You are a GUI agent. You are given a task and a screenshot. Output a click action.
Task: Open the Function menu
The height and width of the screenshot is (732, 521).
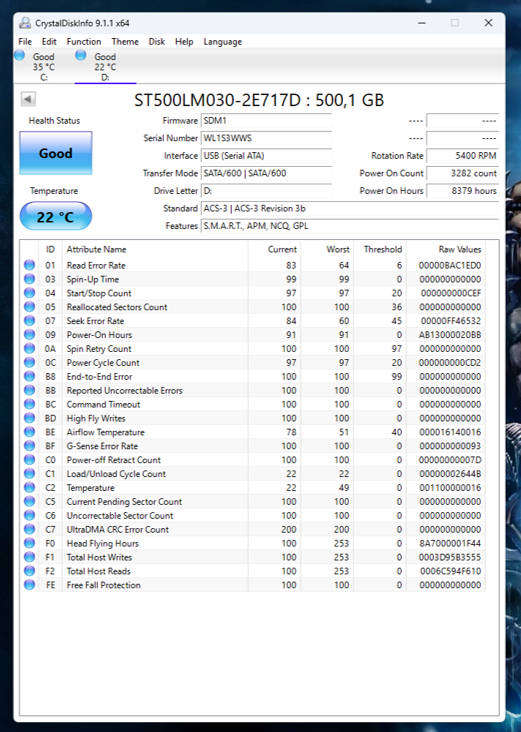84,42
